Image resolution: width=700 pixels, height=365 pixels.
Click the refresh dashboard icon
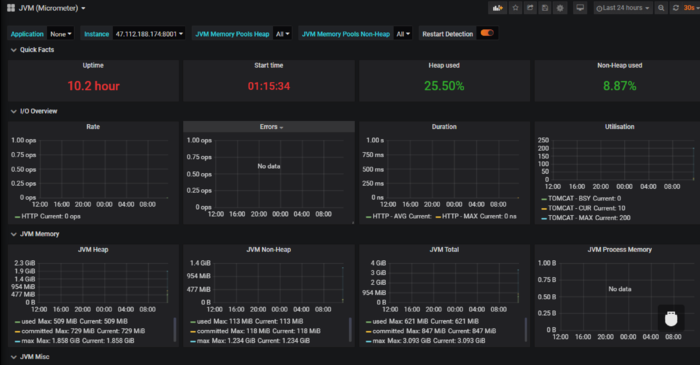pos(676,8)
